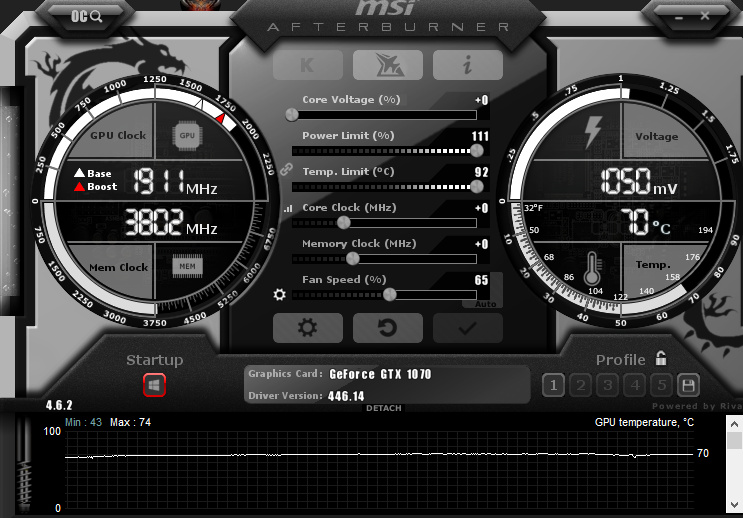Click the monitor graph scrollbar thumb

[x=734, y=440]
